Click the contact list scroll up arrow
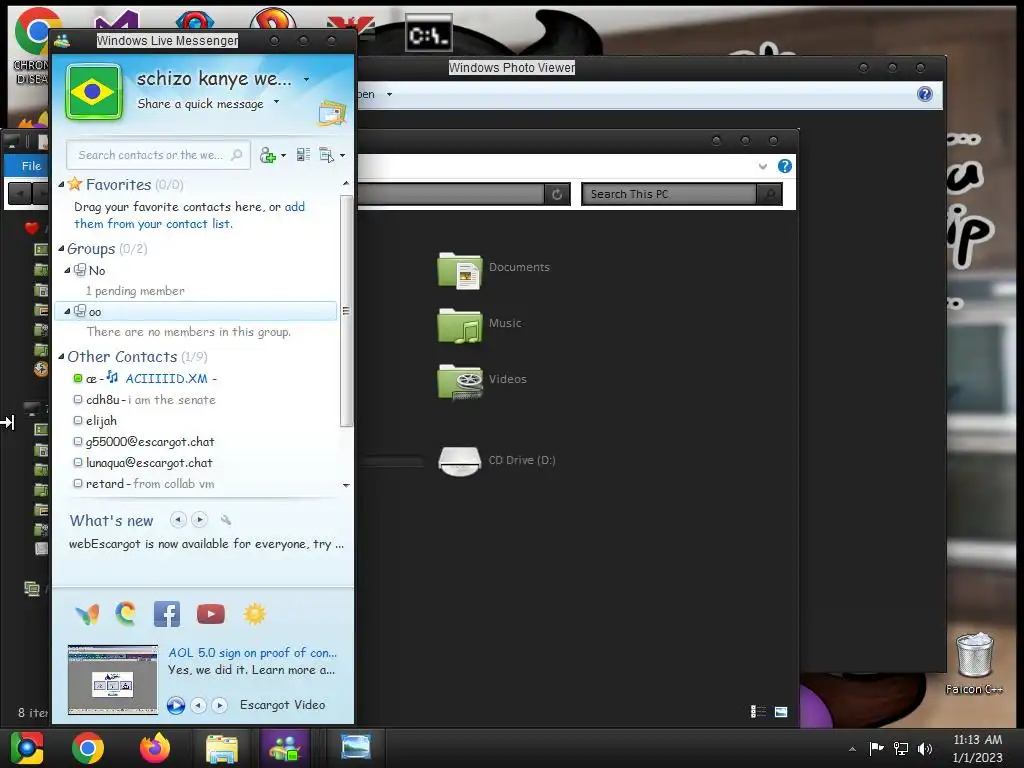Image resolution: width=1024 pixels, height=768 pixels. pyautogui.click(x=346, y=184)
